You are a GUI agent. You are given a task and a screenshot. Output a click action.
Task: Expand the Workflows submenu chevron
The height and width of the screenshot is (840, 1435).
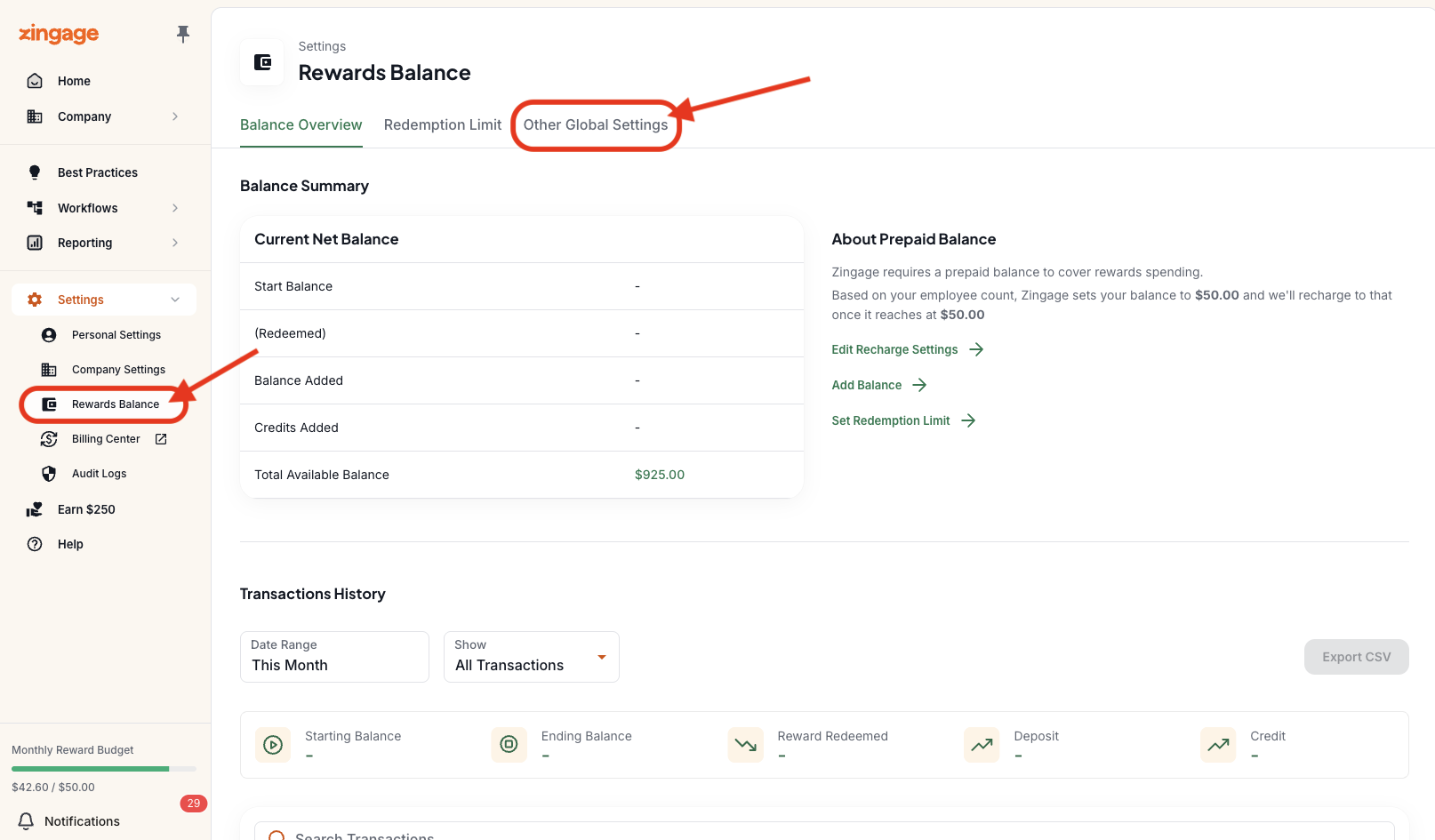[175, 208]
